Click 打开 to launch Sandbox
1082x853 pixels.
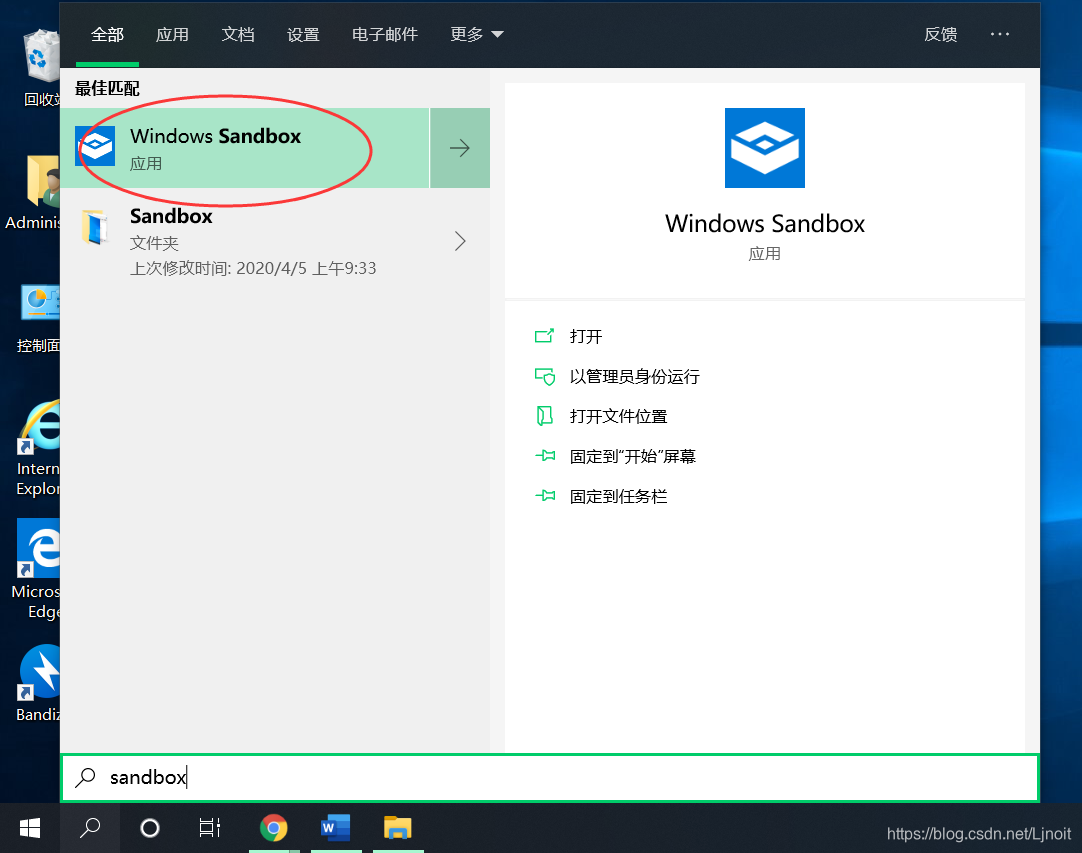586,336
